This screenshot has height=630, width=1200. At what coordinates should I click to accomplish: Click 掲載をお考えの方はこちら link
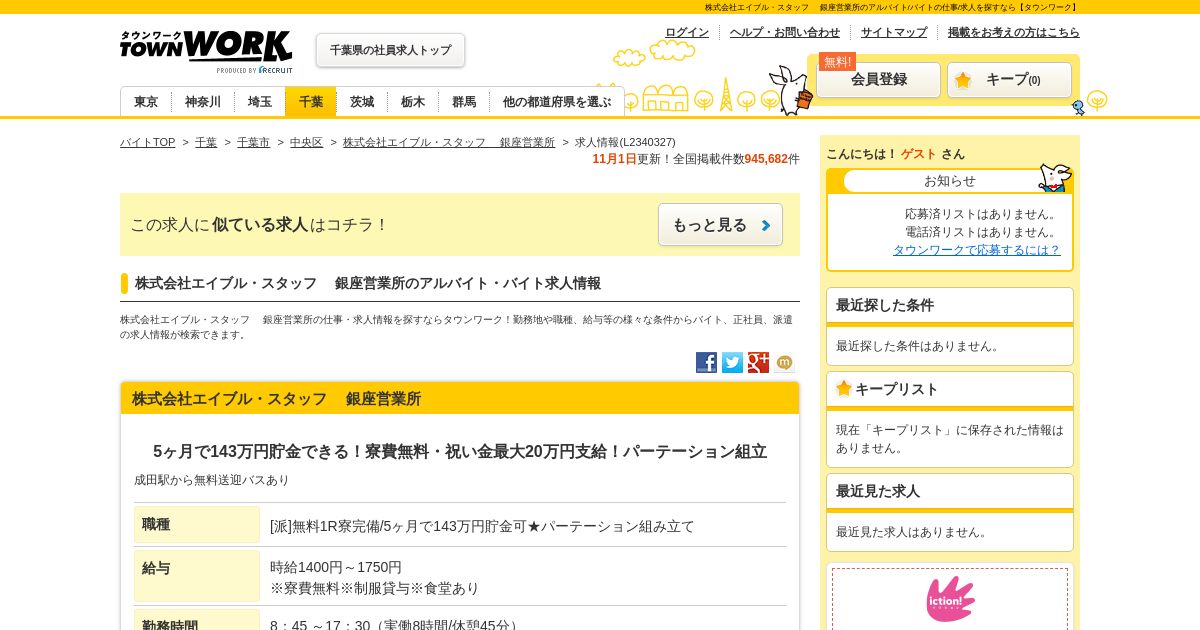tap(1014, 32)
